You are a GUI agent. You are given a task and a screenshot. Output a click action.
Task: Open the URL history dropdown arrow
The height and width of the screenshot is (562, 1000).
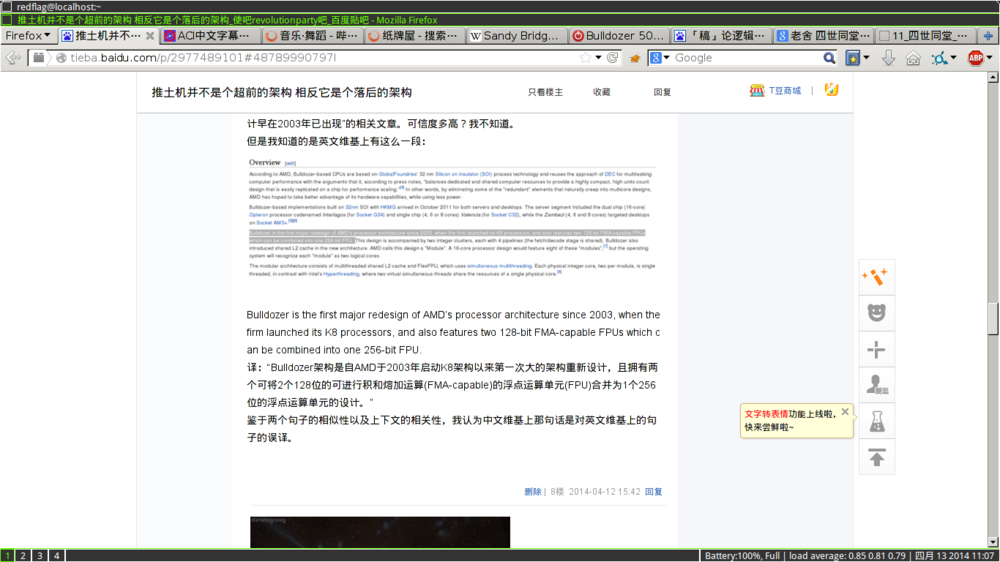coord(598,57)
